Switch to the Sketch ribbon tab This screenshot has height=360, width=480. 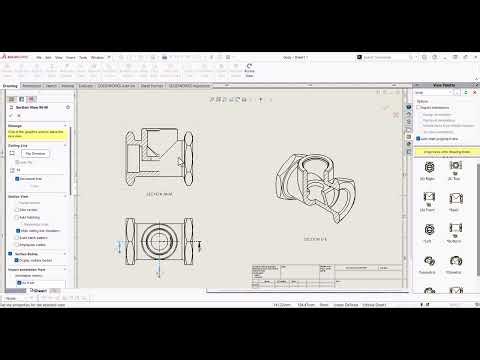(51, 86)
